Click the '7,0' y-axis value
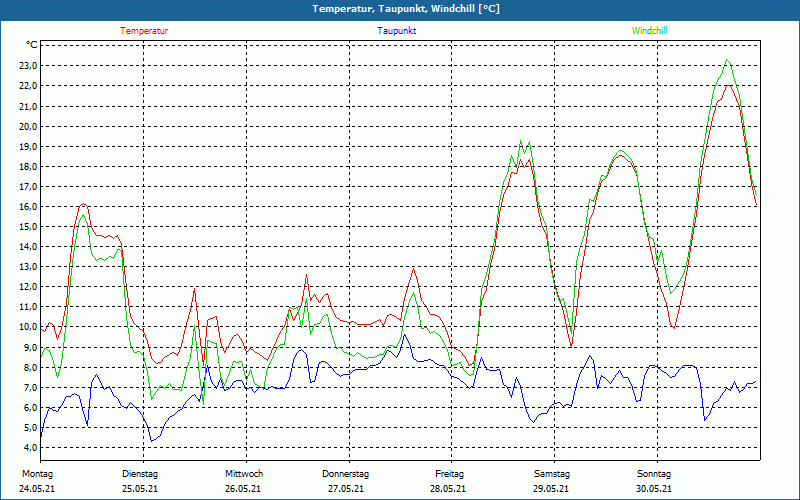Viewport: 800px width, 500px height. pyautogui.click(x=30, y=387)
